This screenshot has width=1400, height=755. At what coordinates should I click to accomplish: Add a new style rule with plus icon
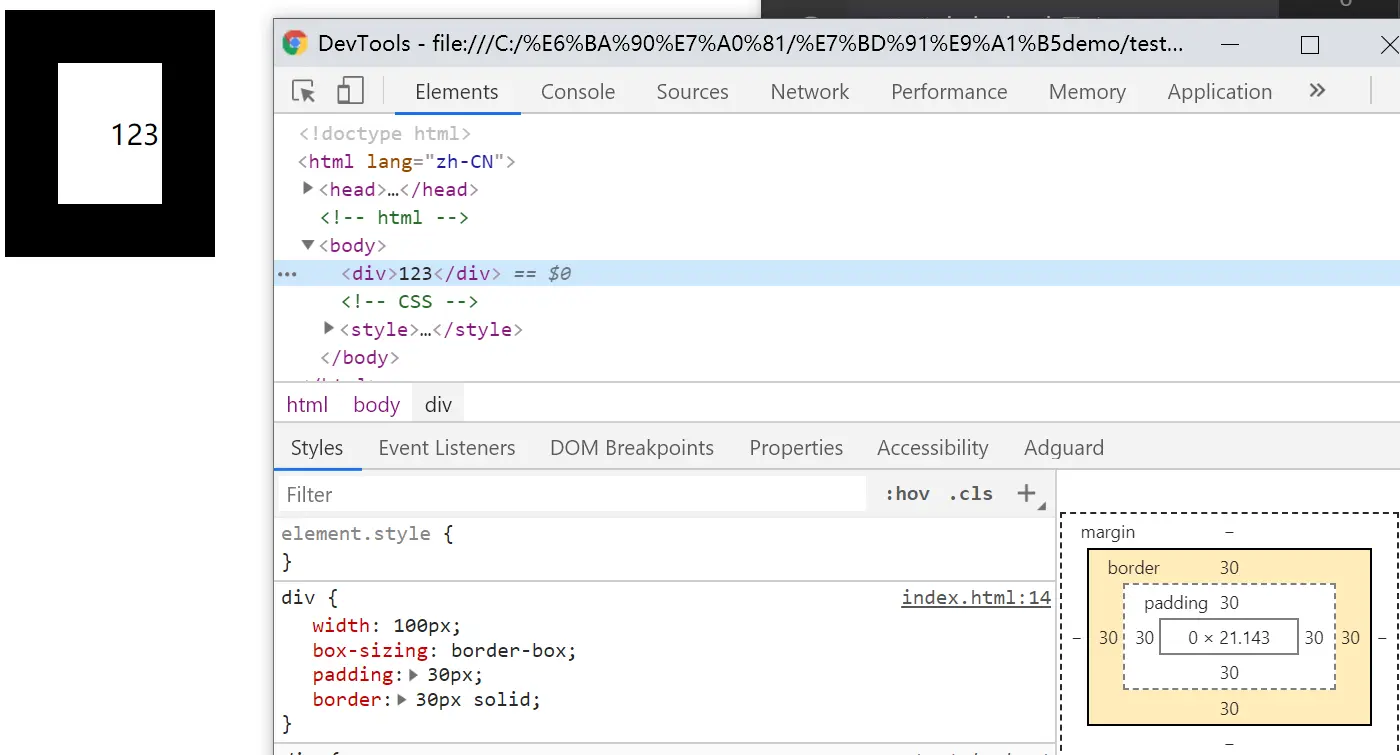pos(1026,493)
